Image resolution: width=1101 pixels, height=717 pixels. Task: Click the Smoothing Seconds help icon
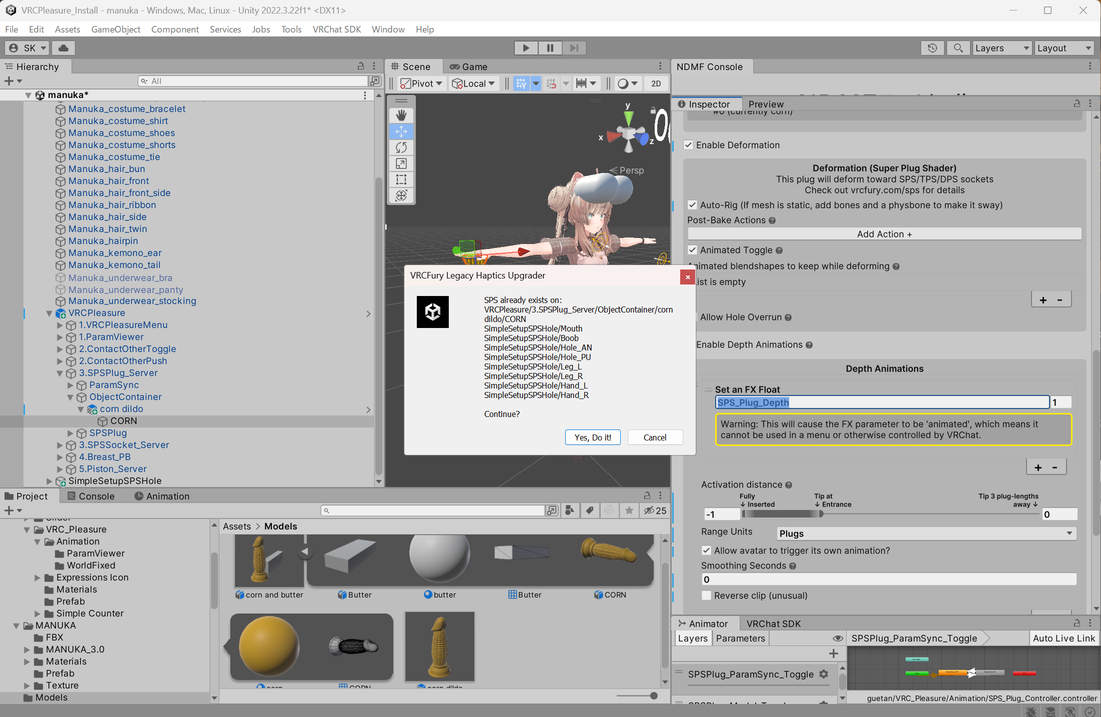793,566
